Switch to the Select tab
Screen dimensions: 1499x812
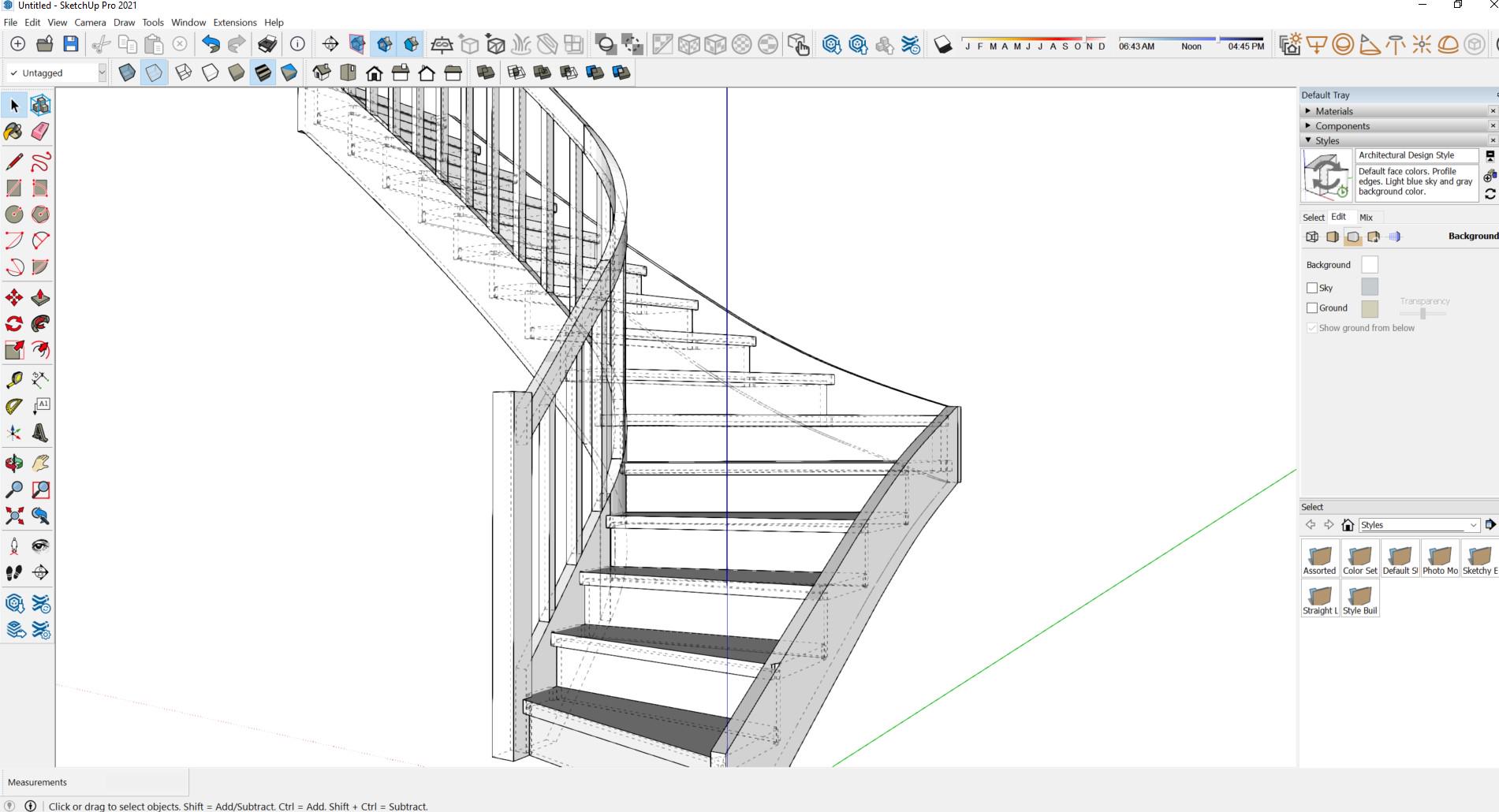(x=1314, y=218)
